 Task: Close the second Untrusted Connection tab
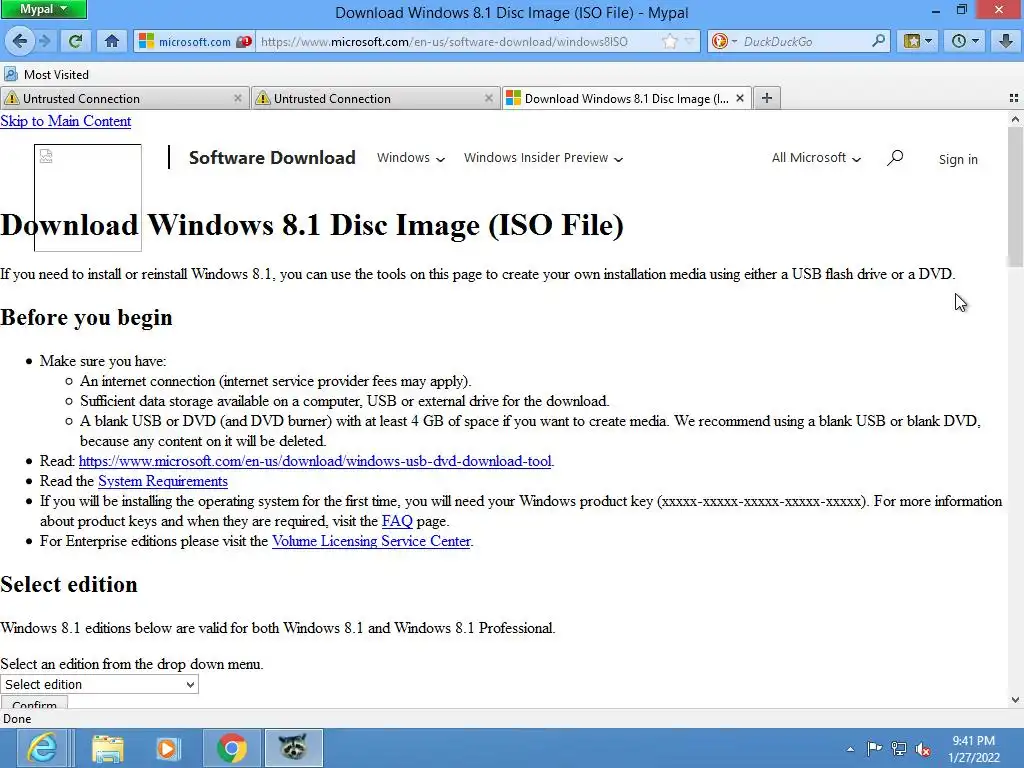(488, 98)
